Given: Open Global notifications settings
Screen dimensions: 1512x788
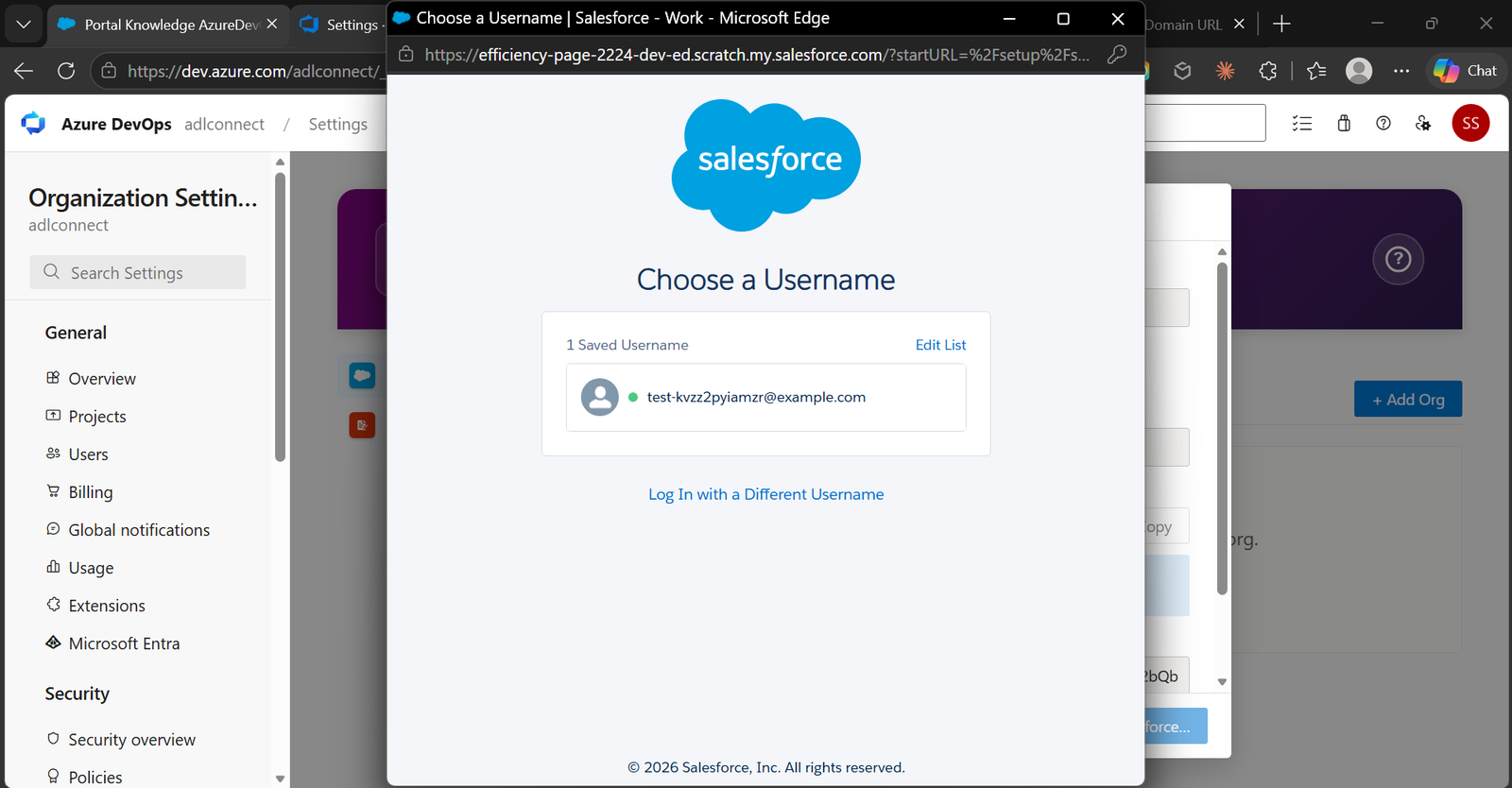Looking at the screenshot, I should pyautogui.click(x=139, y=529).
